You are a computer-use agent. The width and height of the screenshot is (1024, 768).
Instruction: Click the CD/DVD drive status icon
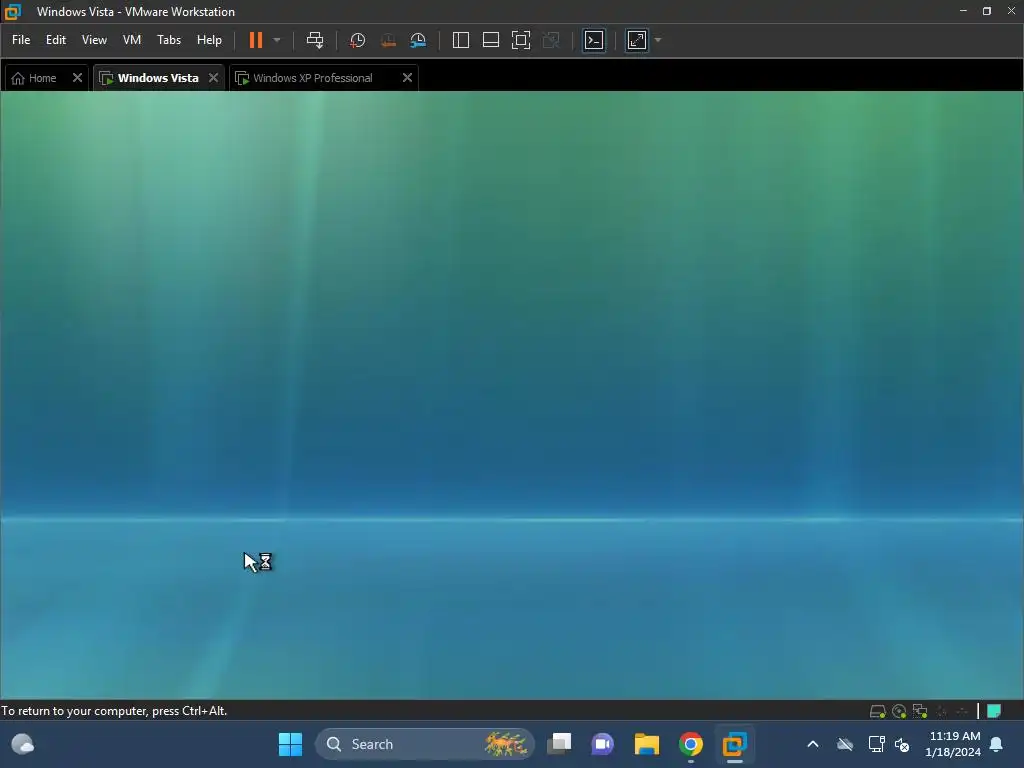coord(899,711)
